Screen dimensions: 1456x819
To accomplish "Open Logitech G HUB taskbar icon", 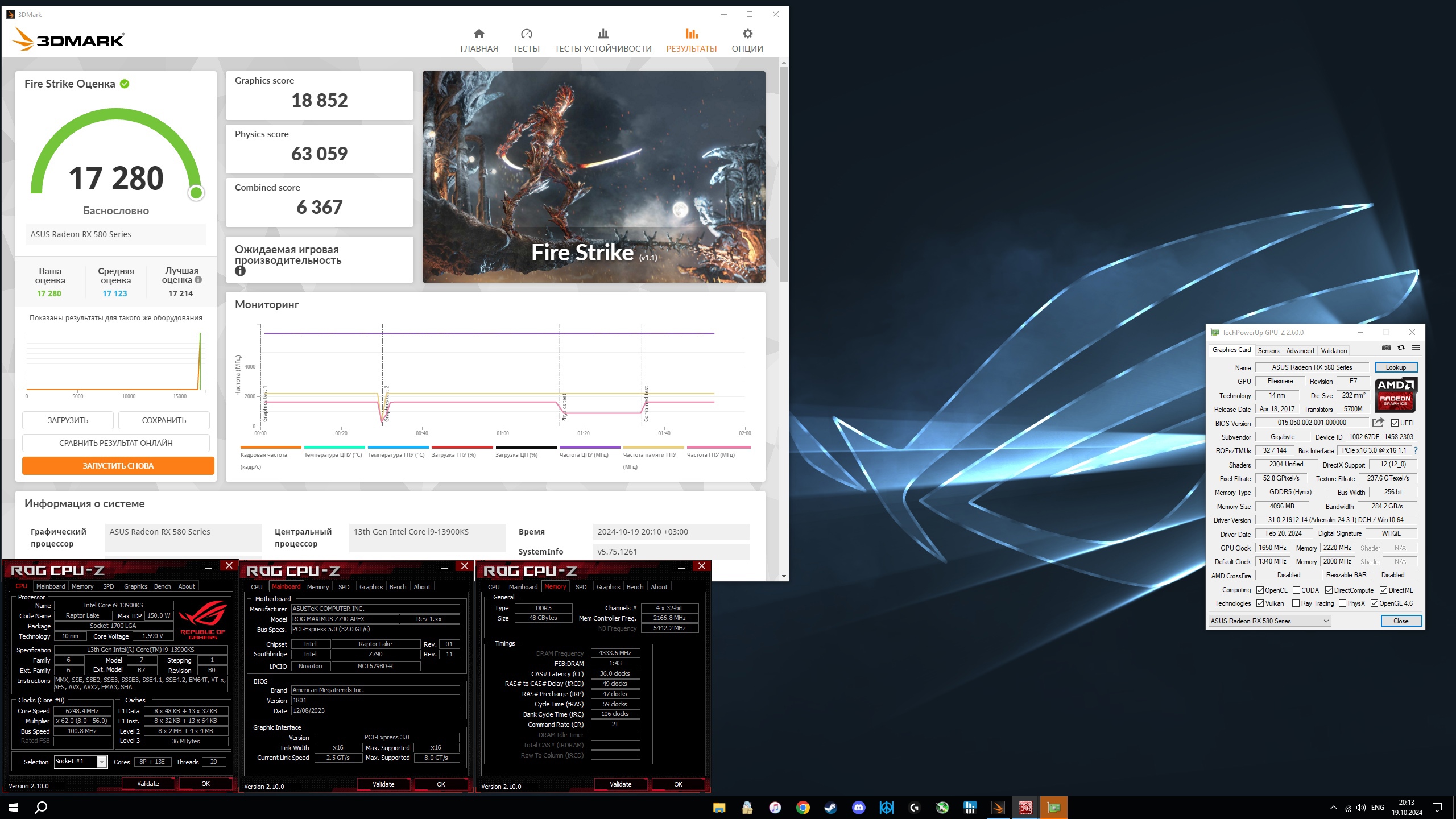I will pos(914,808).
